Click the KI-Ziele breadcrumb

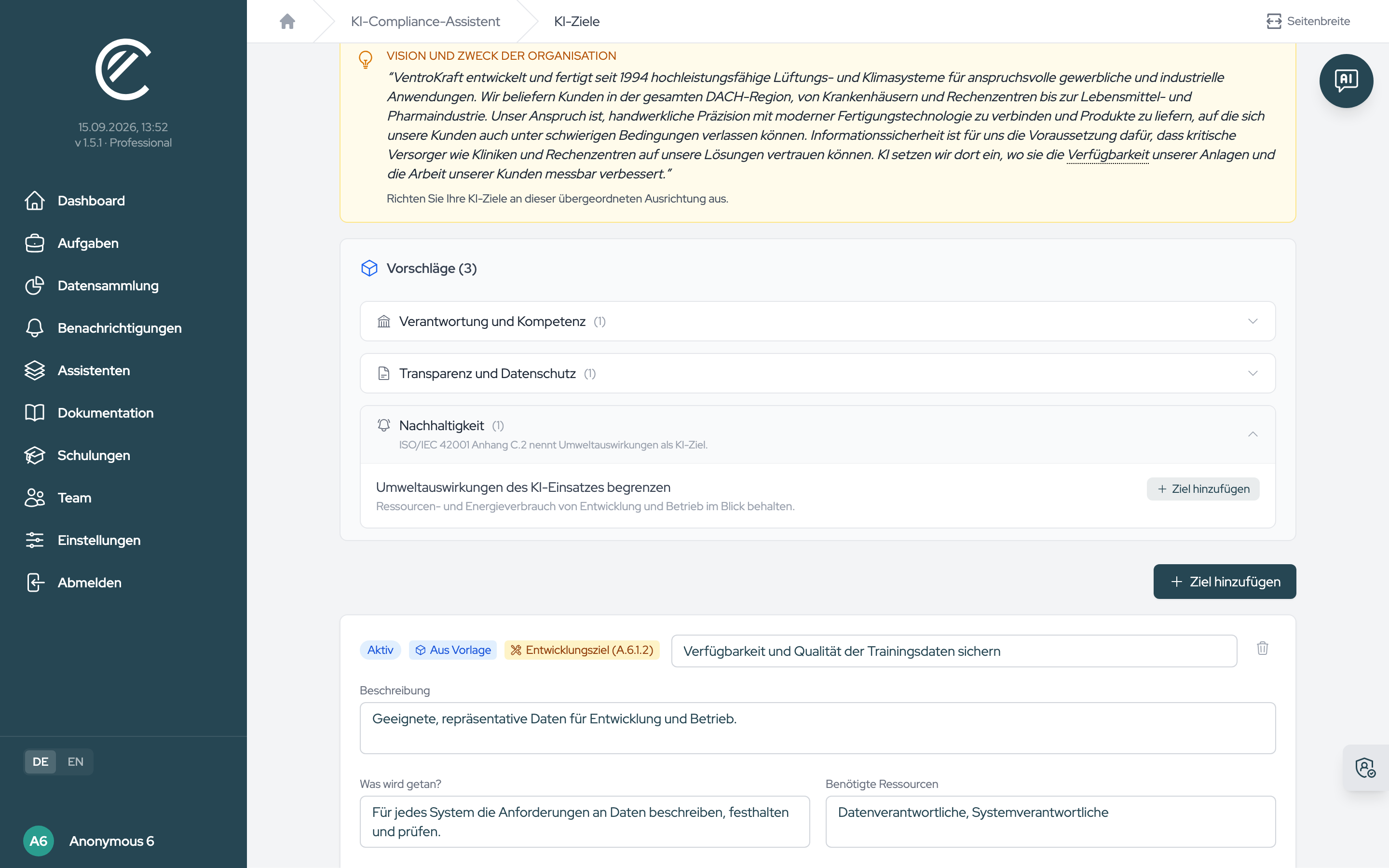(576, 21)
